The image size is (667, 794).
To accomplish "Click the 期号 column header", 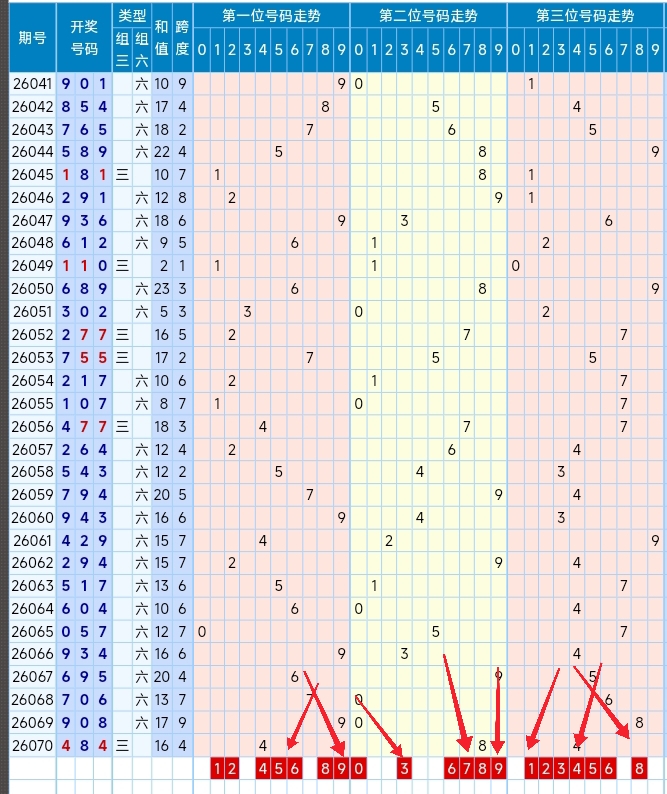I will pyautogui.click(x=32, y=37).
